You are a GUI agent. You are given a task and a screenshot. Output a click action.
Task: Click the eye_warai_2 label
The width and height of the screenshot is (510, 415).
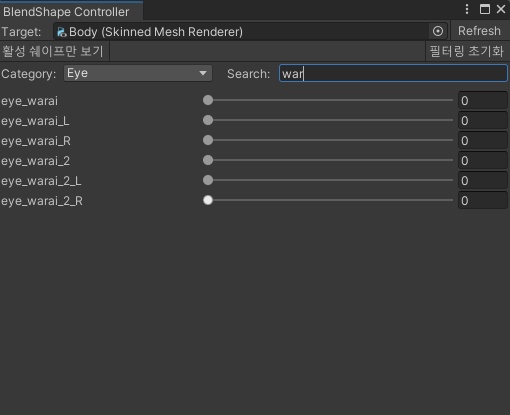[x=36, y=161]
